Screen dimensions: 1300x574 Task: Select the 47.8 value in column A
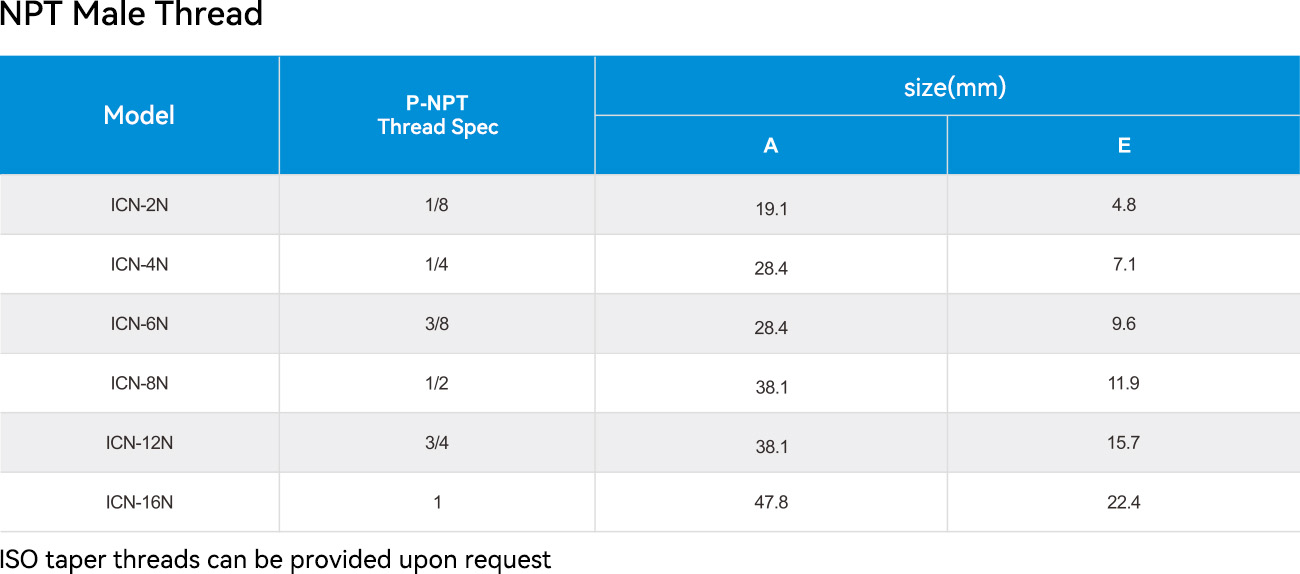point(771,502)
